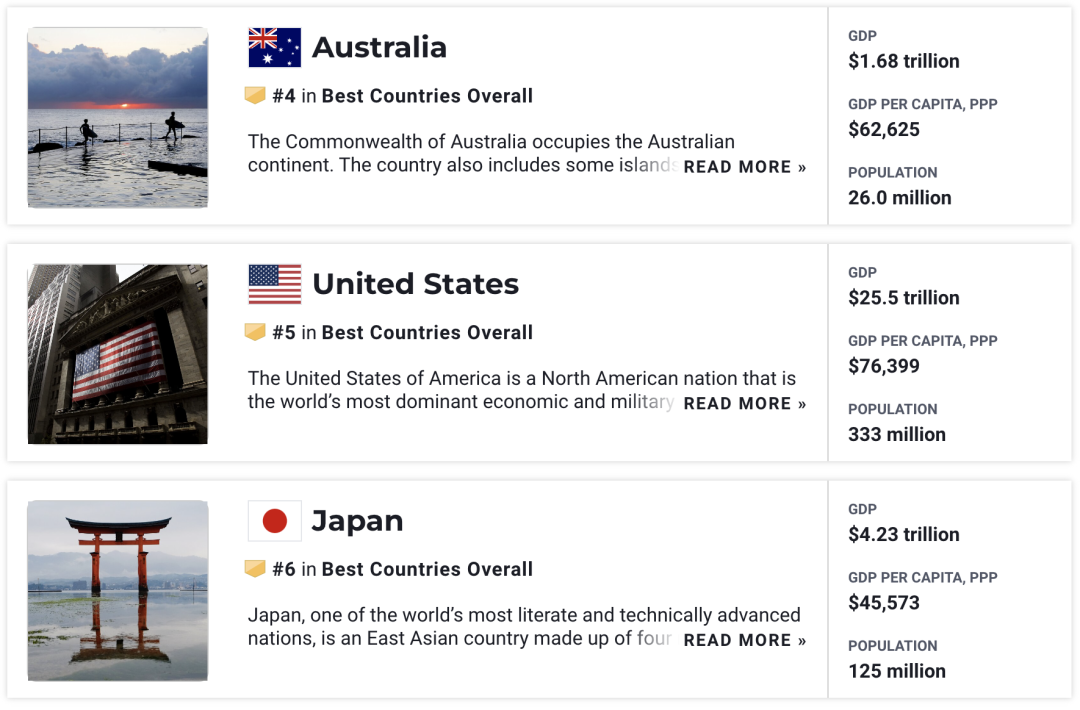Expand Japan description with READ MORE
The height and width of the screenshot is (710, 1080).
(x=744, y=641)
